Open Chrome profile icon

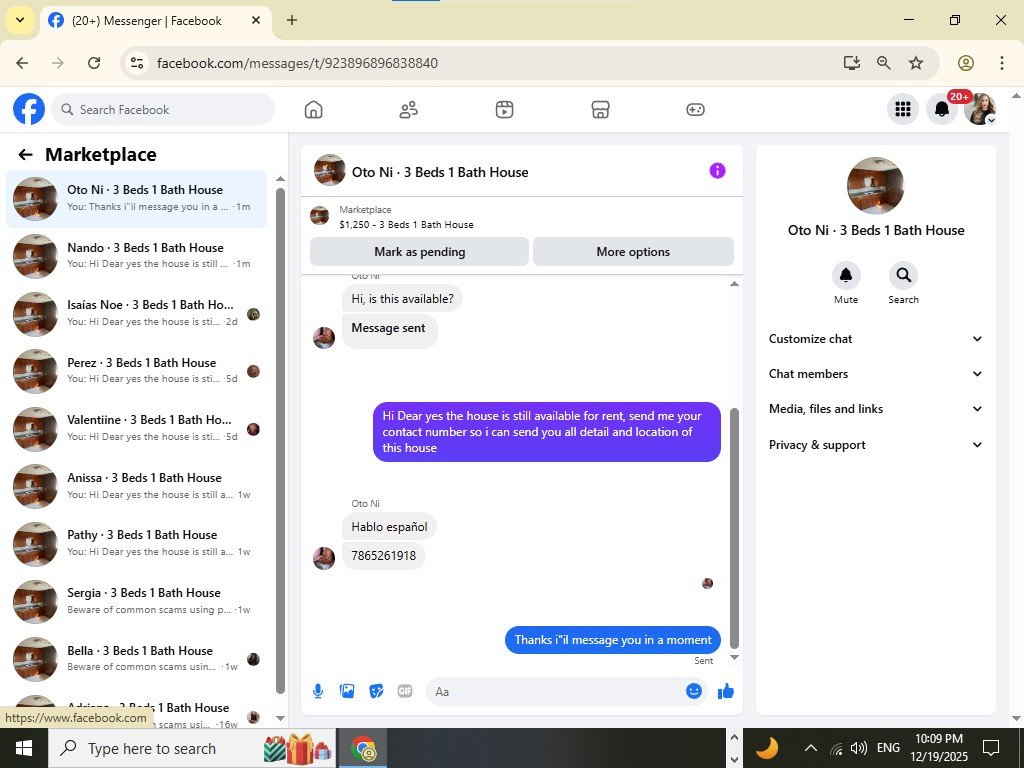point(966,63)
